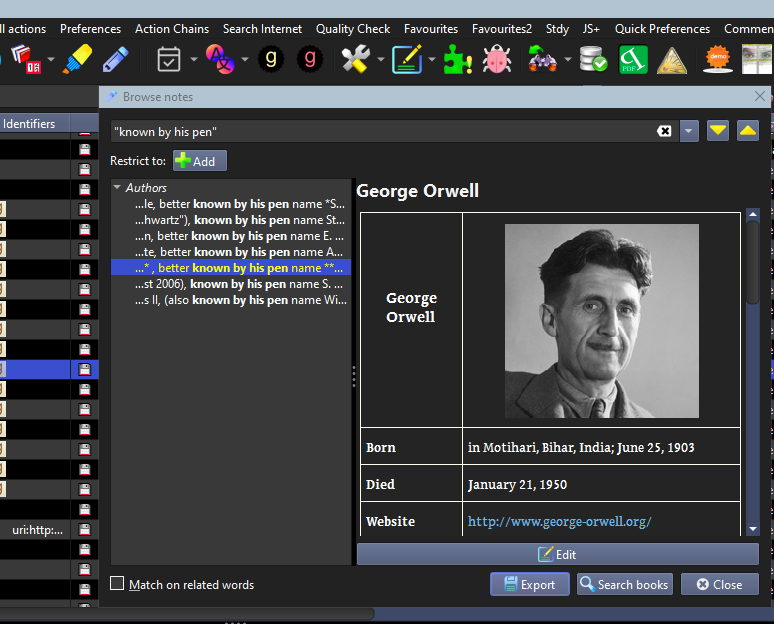This screenshot has width=774, height=624.
Task: Open the tools icon dropdown arrow
Action: click(381, 59)
